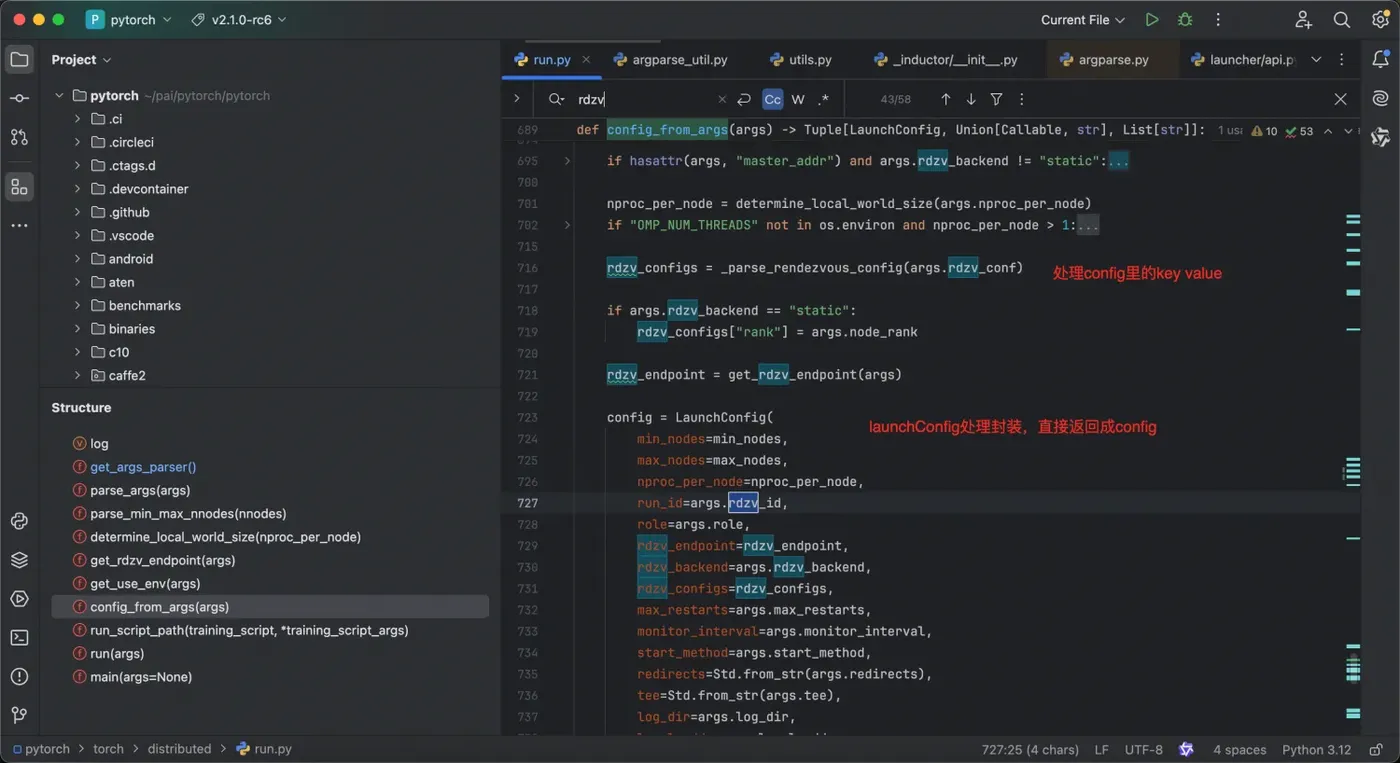Open the Git tool window
The height and width of the screenshot is (763, 1400).
(19, 715)
